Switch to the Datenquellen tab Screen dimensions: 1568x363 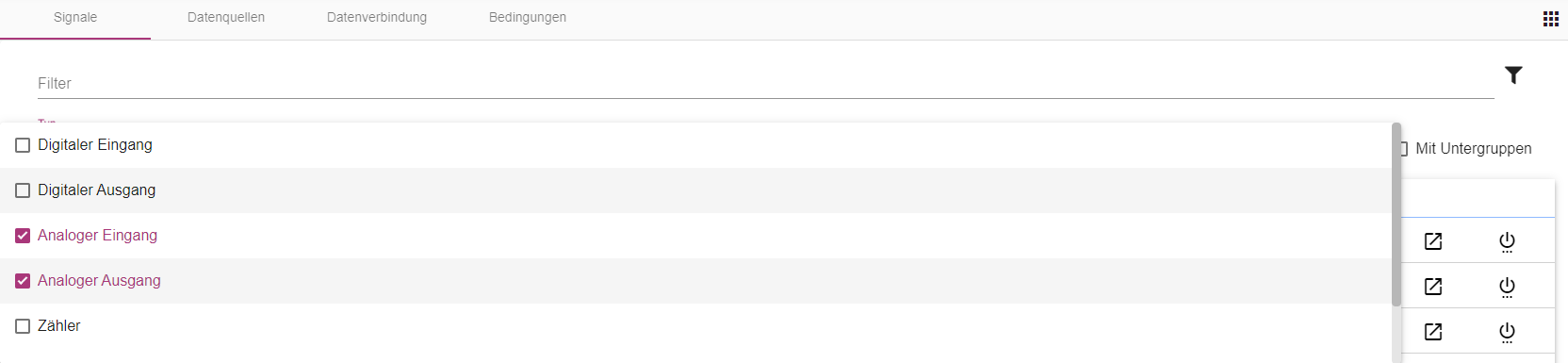coord(226,18)
